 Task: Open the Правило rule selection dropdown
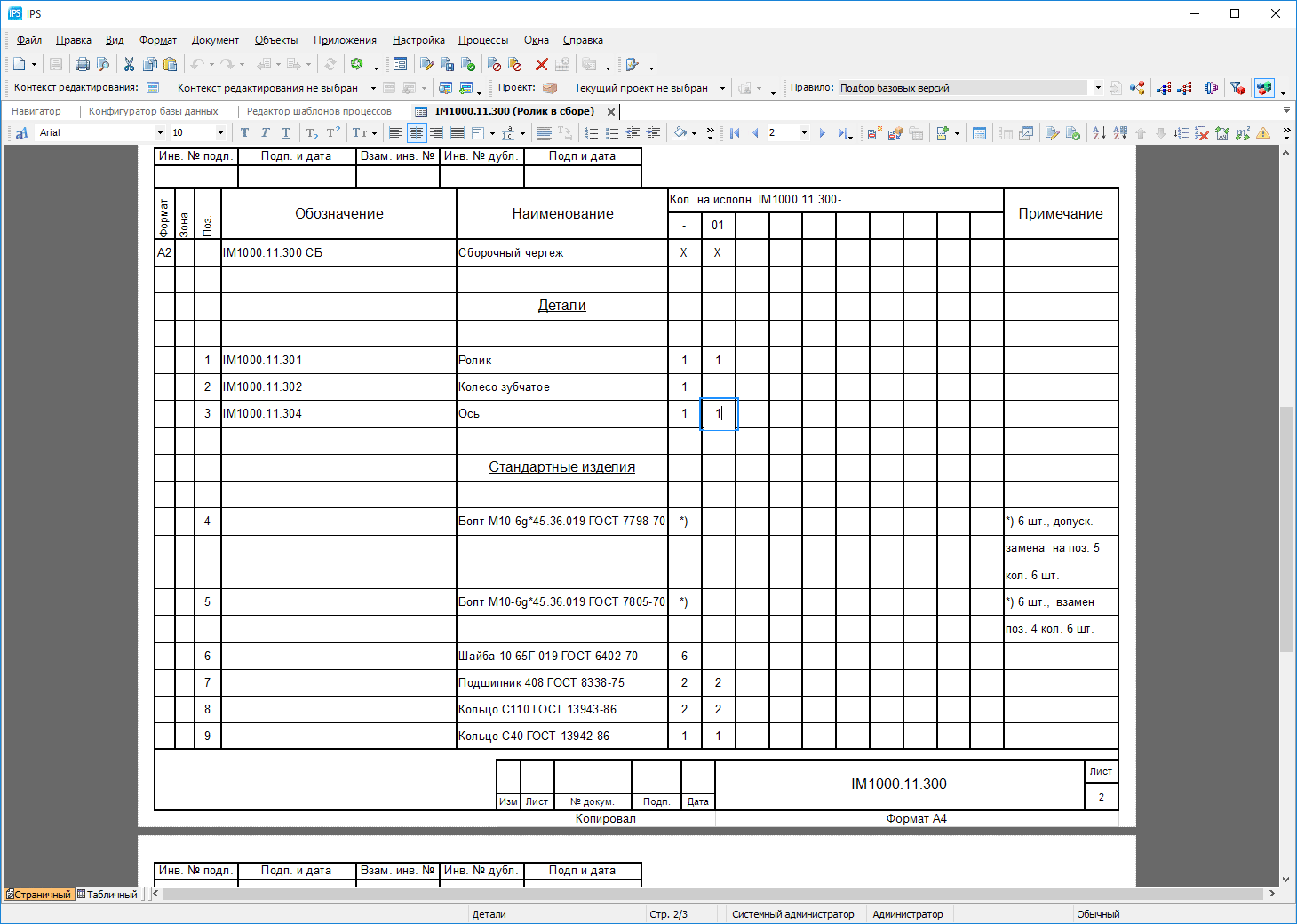1098,88
